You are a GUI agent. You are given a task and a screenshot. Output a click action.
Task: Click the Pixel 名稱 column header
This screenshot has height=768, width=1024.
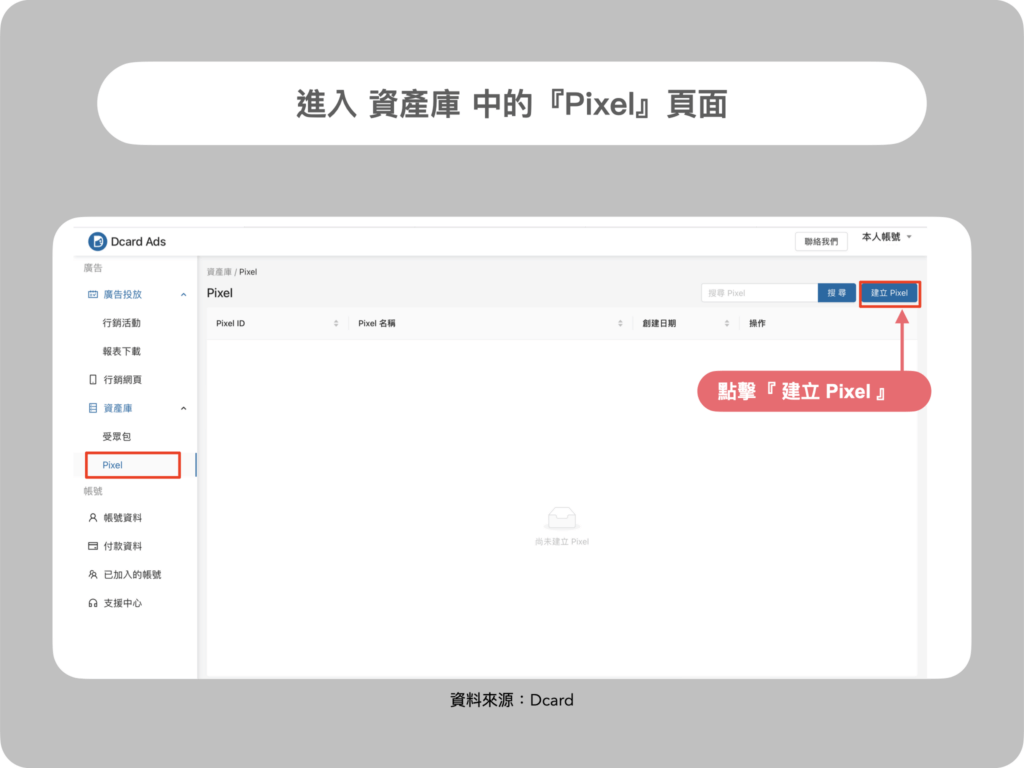click(x=377, y=323)
